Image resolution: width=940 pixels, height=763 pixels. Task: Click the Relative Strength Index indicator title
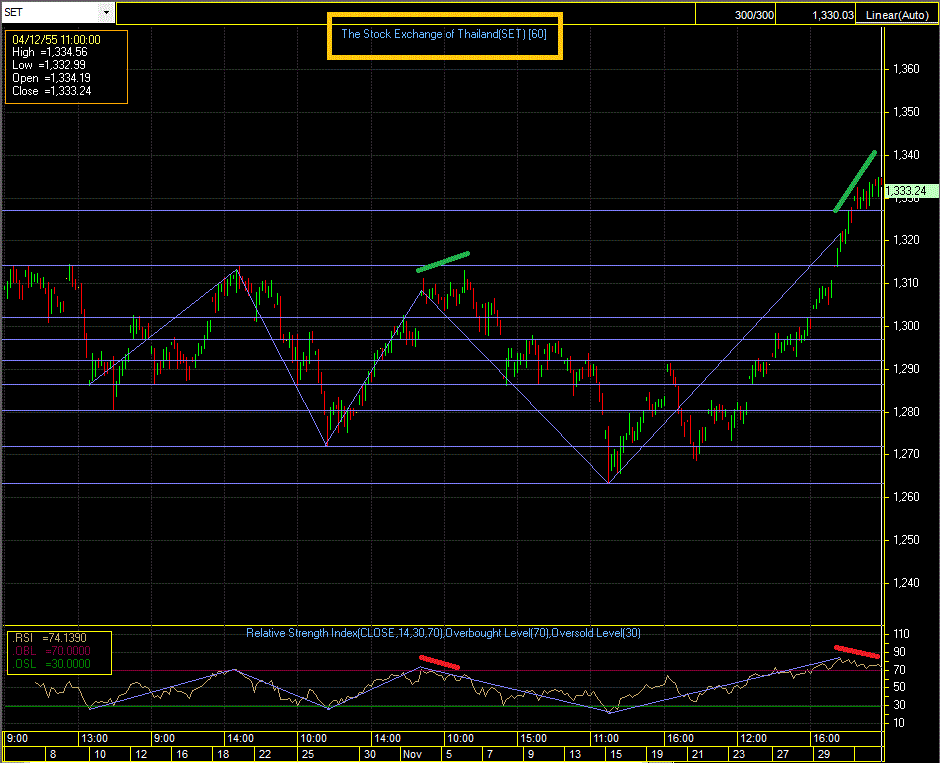(446, 633)
